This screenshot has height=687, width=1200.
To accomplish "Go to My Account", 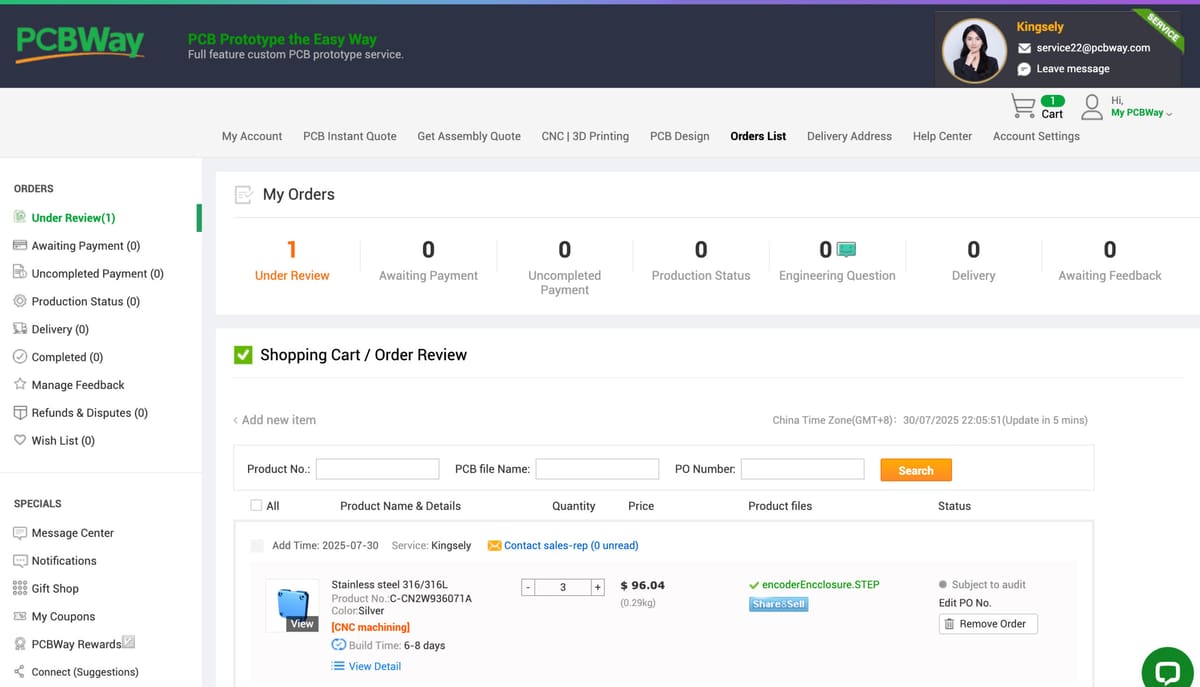I will pyautogui.click(x=252, y=136).
